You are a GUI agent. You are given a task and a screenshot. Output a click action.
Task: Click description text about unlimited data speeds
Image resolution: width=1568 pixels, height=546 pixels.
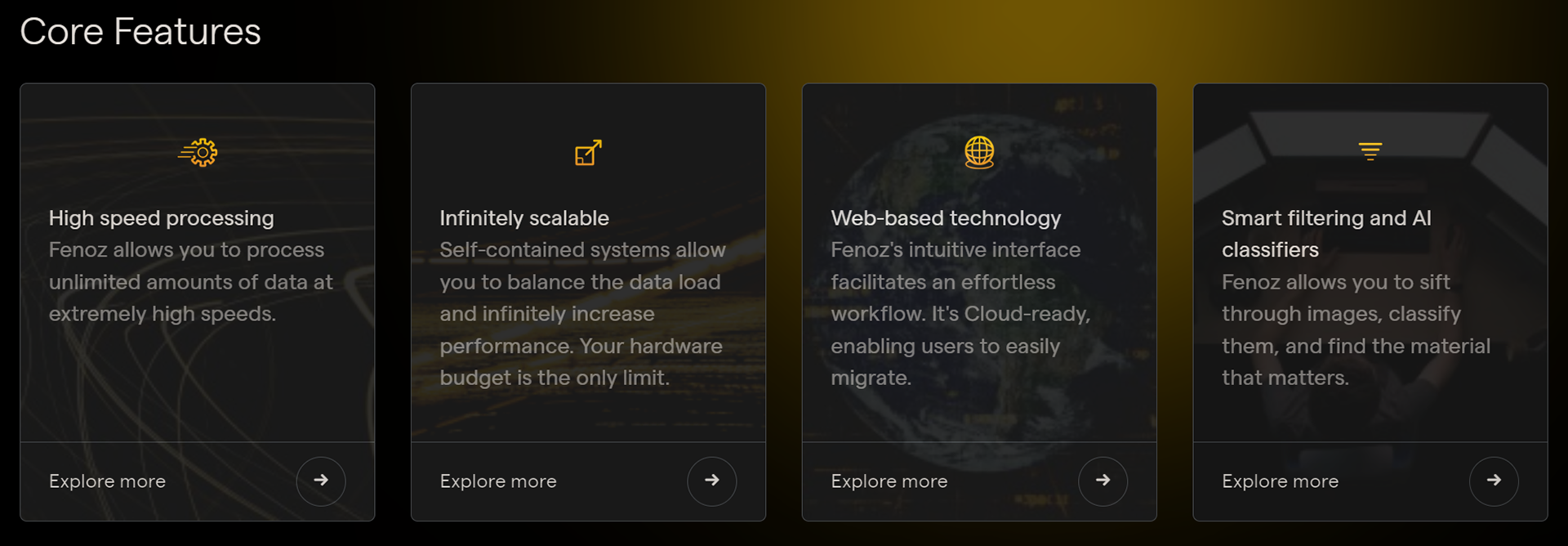click(191, 282)
